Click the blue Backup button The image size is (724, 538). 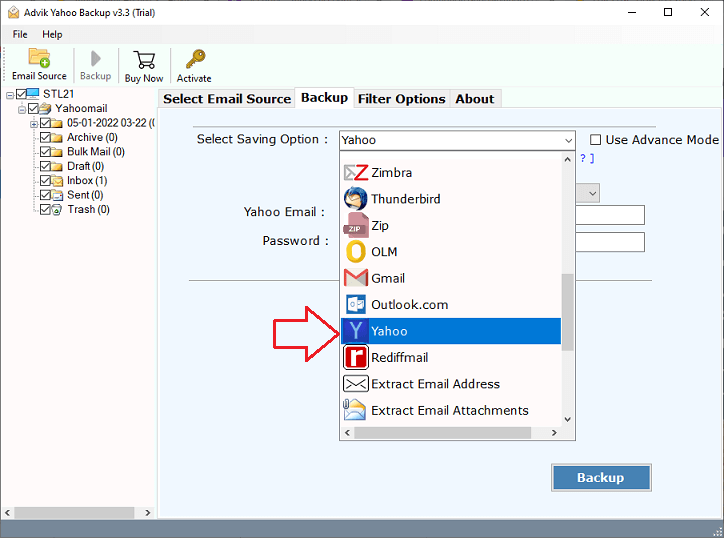(601, 478)
